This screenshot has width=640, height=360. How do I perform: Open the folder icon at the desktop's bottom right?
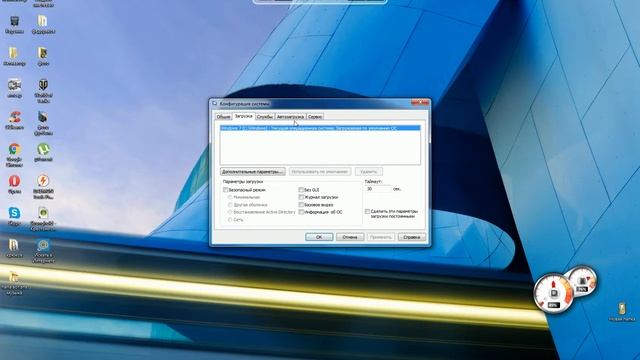click(622, 309)
